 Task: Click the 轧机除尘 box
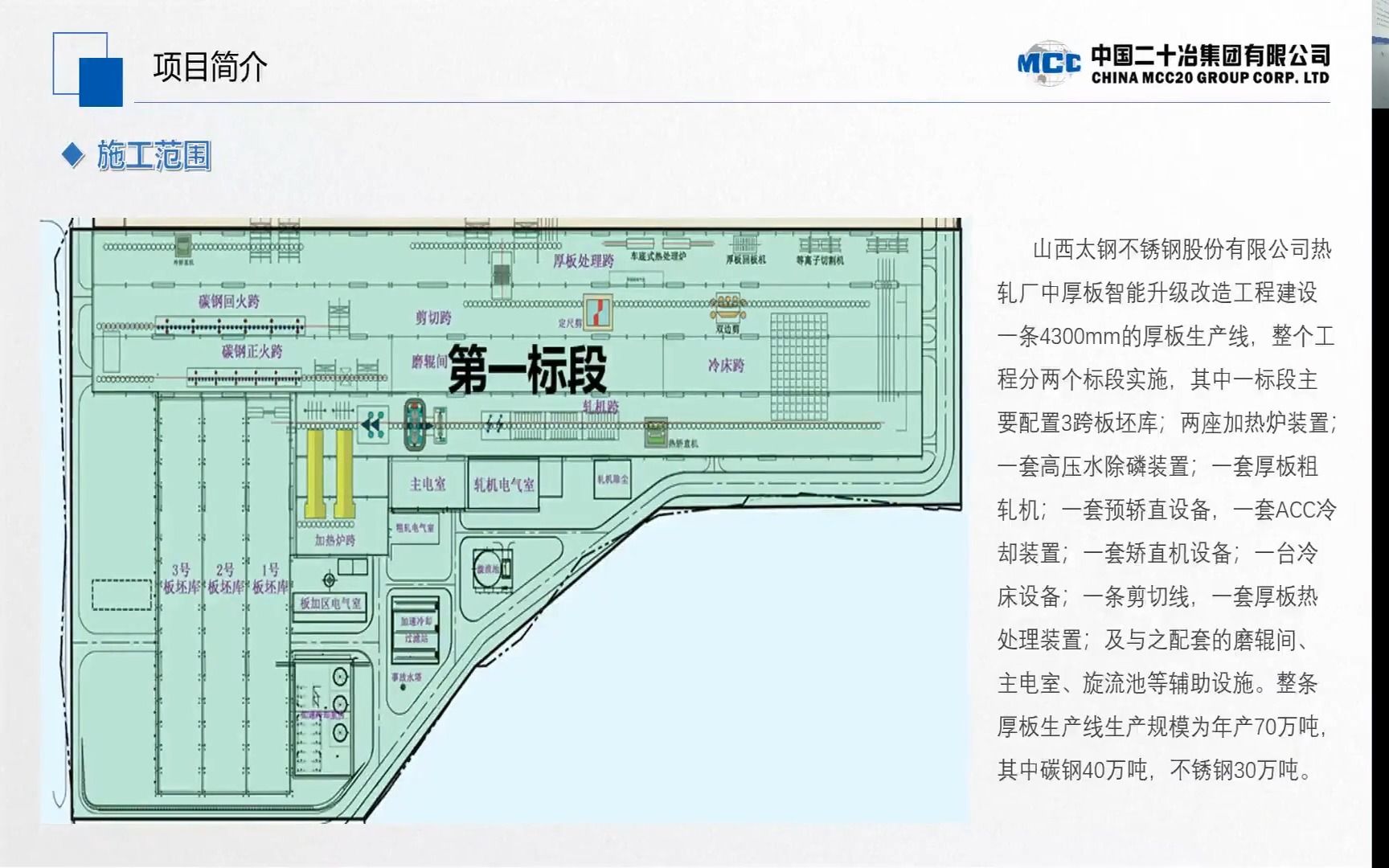click(x=613, y=479)
